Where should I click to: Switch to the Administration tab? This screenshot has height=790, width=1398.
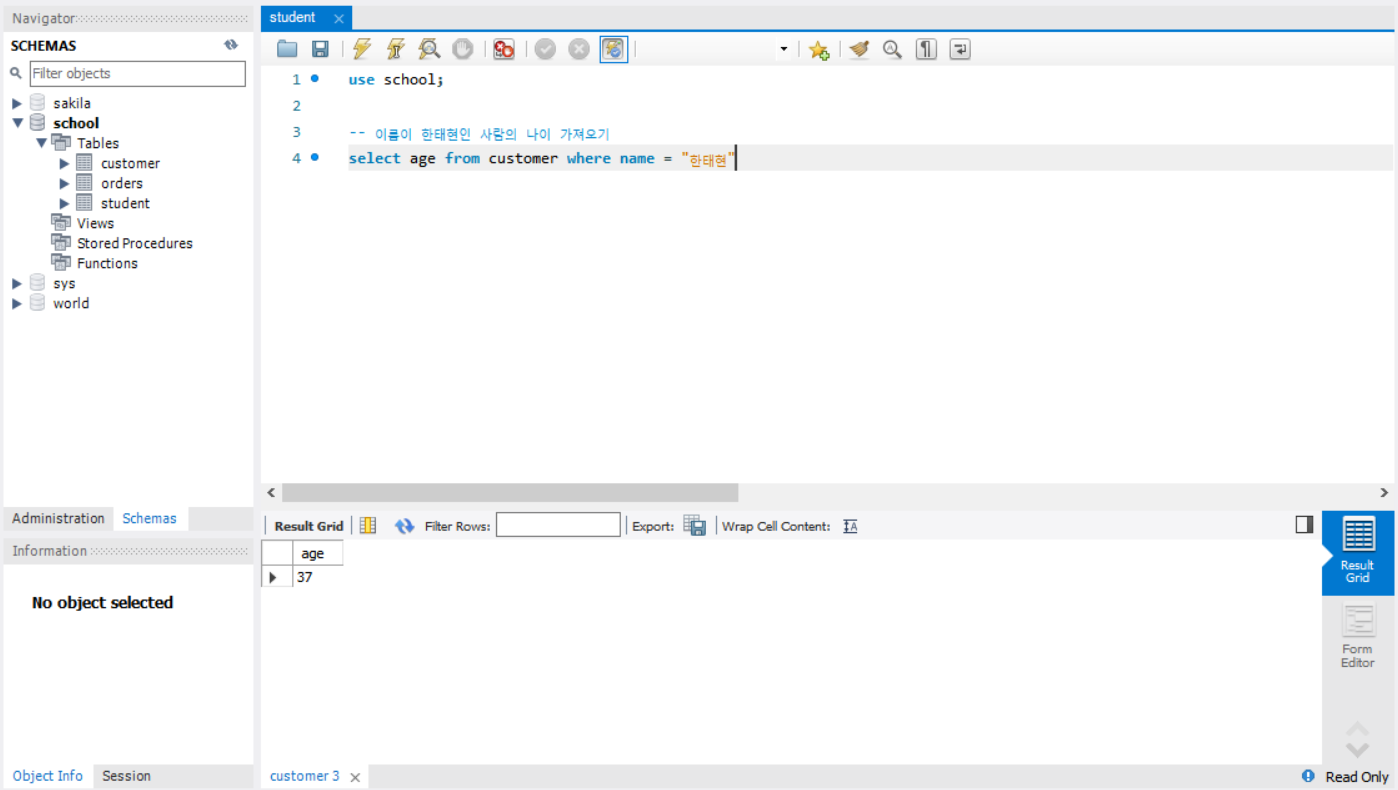click(58, 518)
